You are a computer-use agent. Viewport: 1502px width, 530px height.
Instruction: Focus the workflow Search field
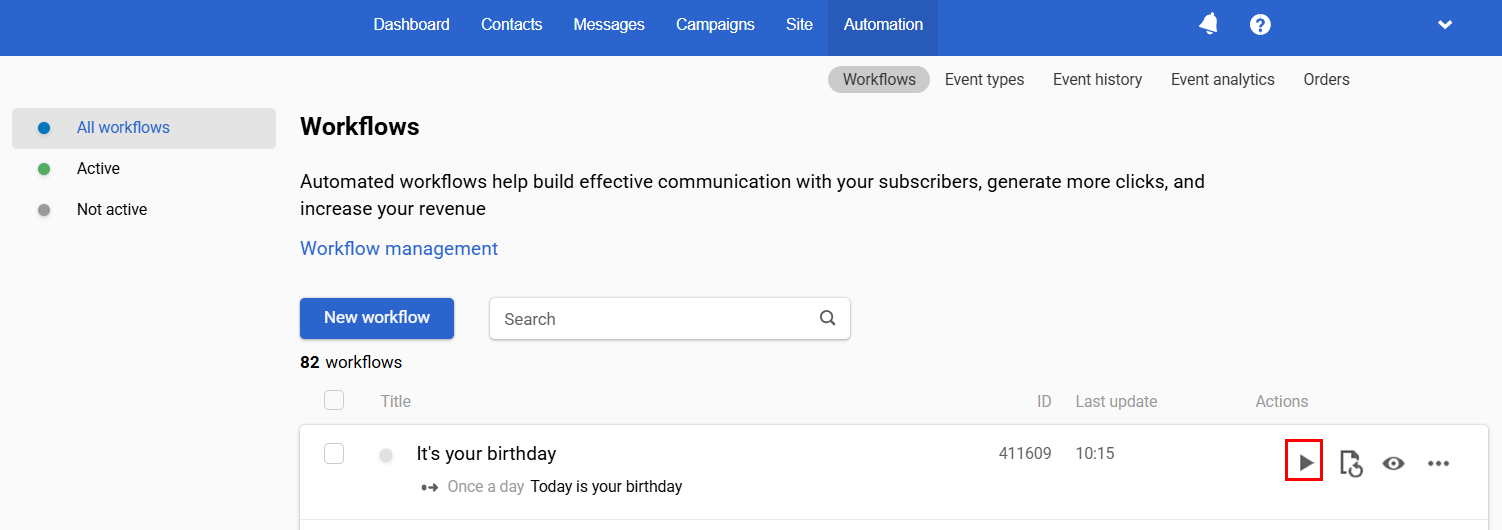click(x=655, y=319)
